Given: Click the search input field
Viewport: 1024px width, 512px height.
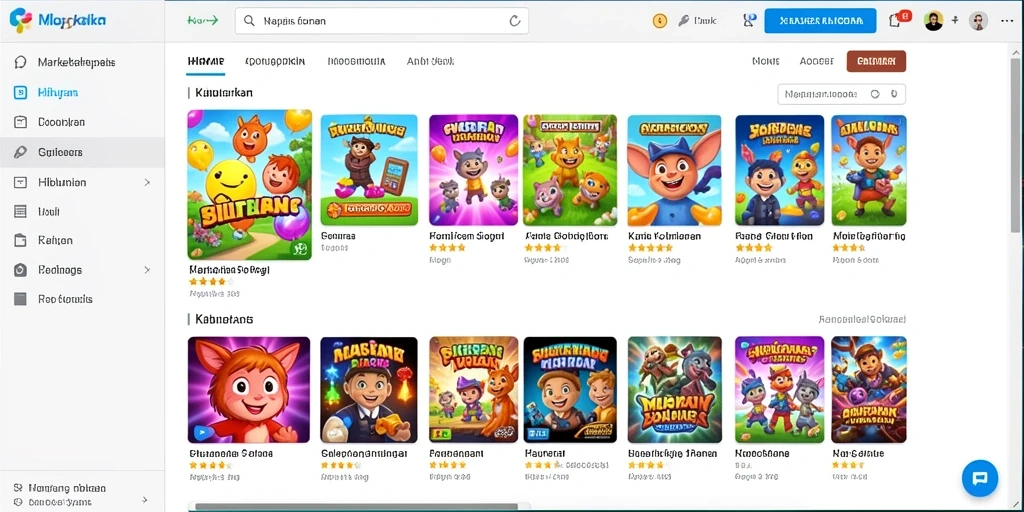Looking at the screenshot, I should pos(381,21).
